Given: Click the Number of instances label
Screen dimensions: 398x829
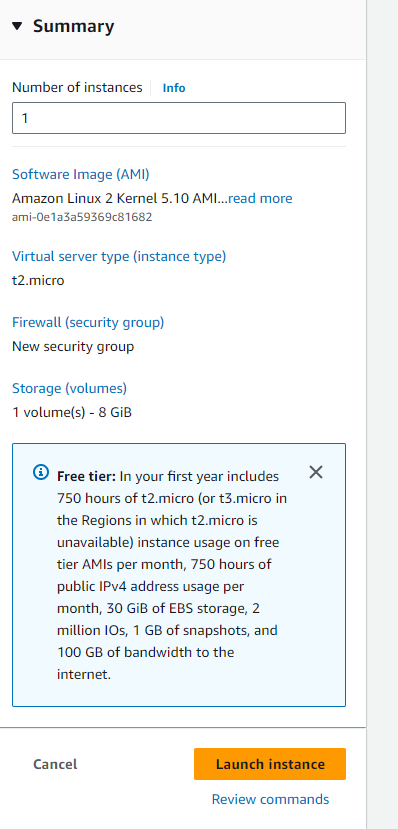Looking at the screenshot, I should [77, 87].
